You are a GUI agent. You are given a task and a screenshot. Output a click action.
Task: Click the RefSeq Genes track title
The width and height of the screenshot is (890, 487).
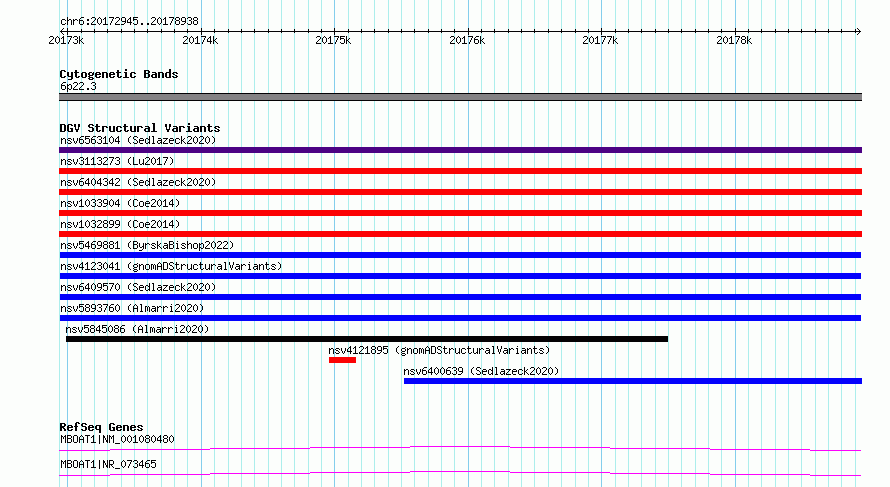(101, 427)
